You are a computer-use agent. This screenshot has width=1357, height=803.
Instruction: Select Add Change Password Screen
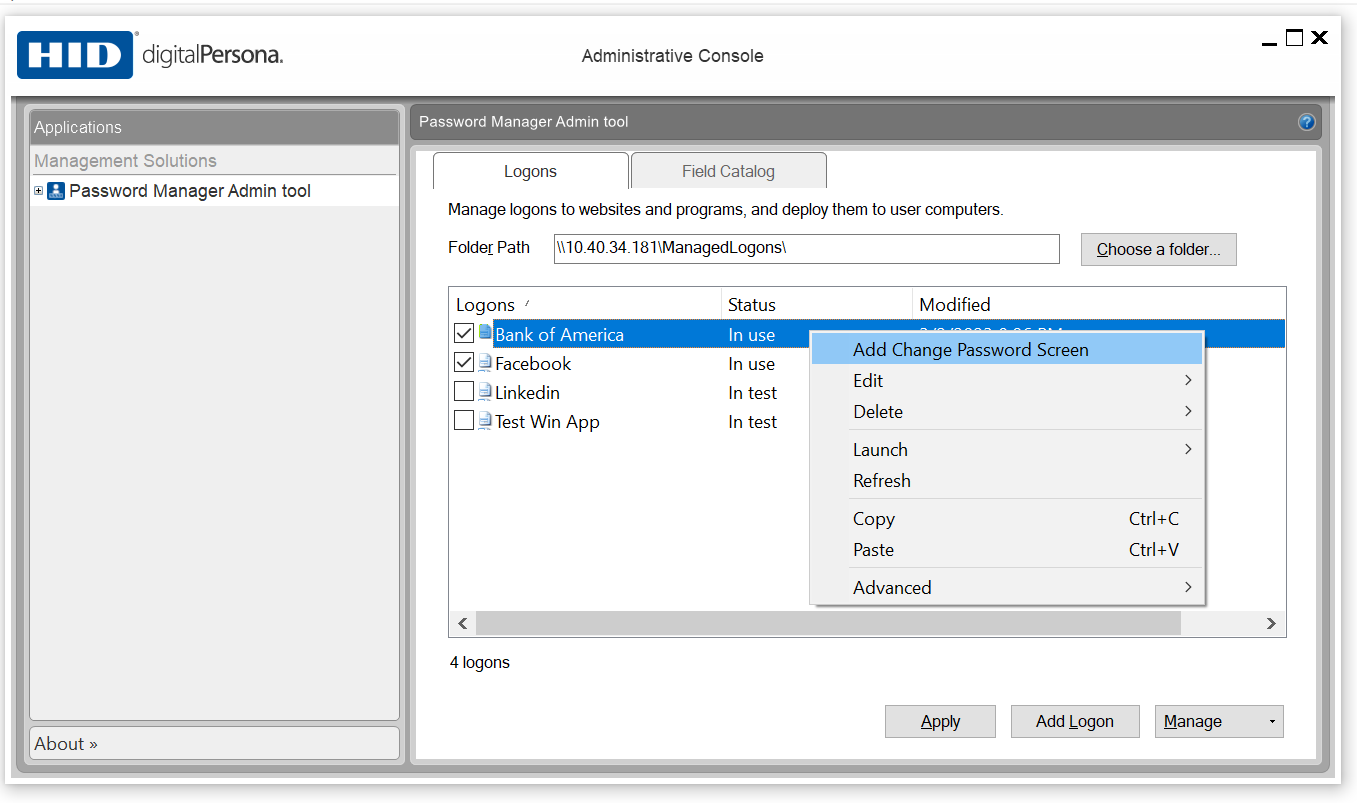tap(970, 350)
